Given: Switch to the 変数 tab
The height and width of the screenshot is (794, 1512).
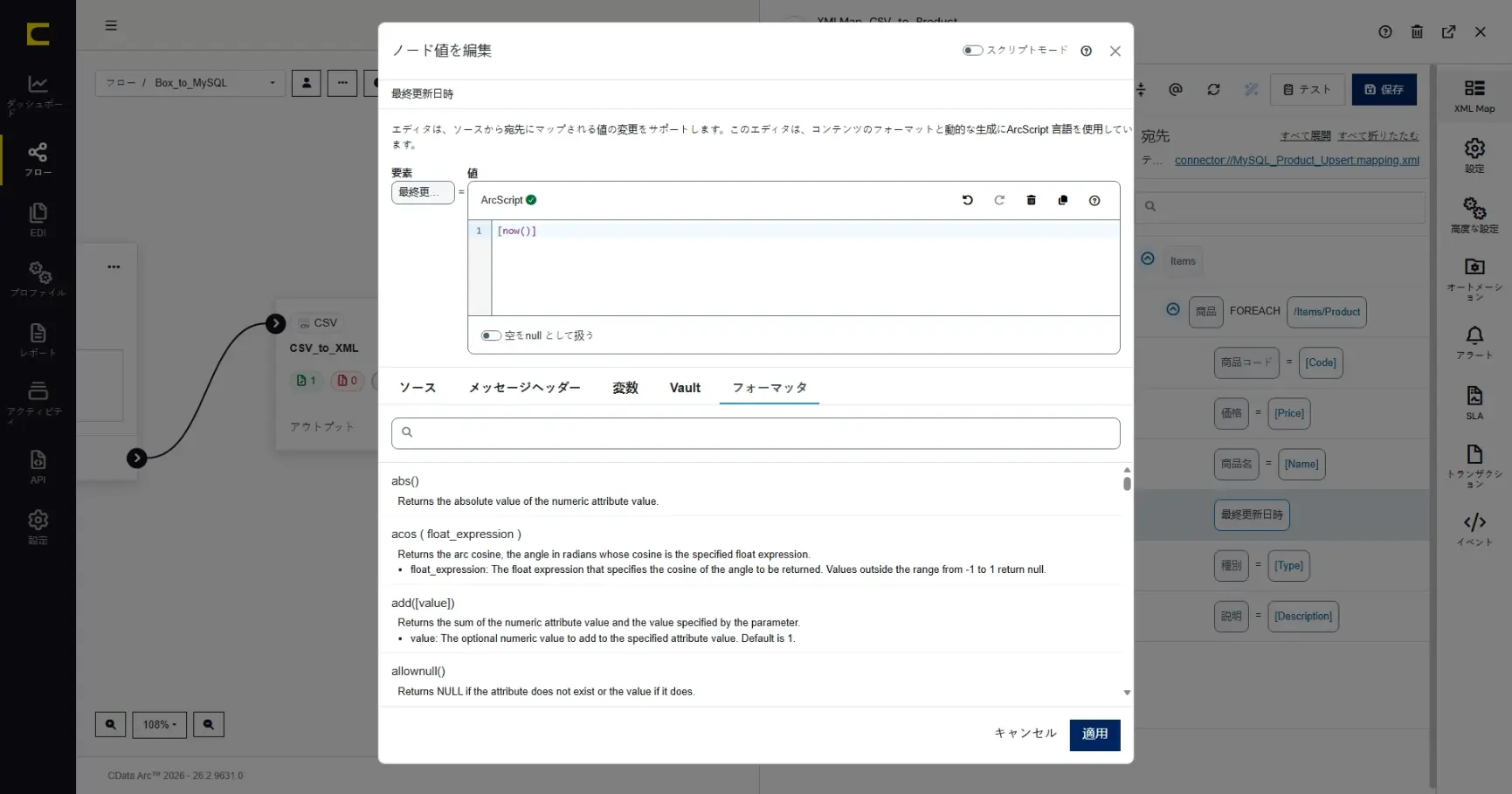Looking at the screenshot, I should 625,388.
